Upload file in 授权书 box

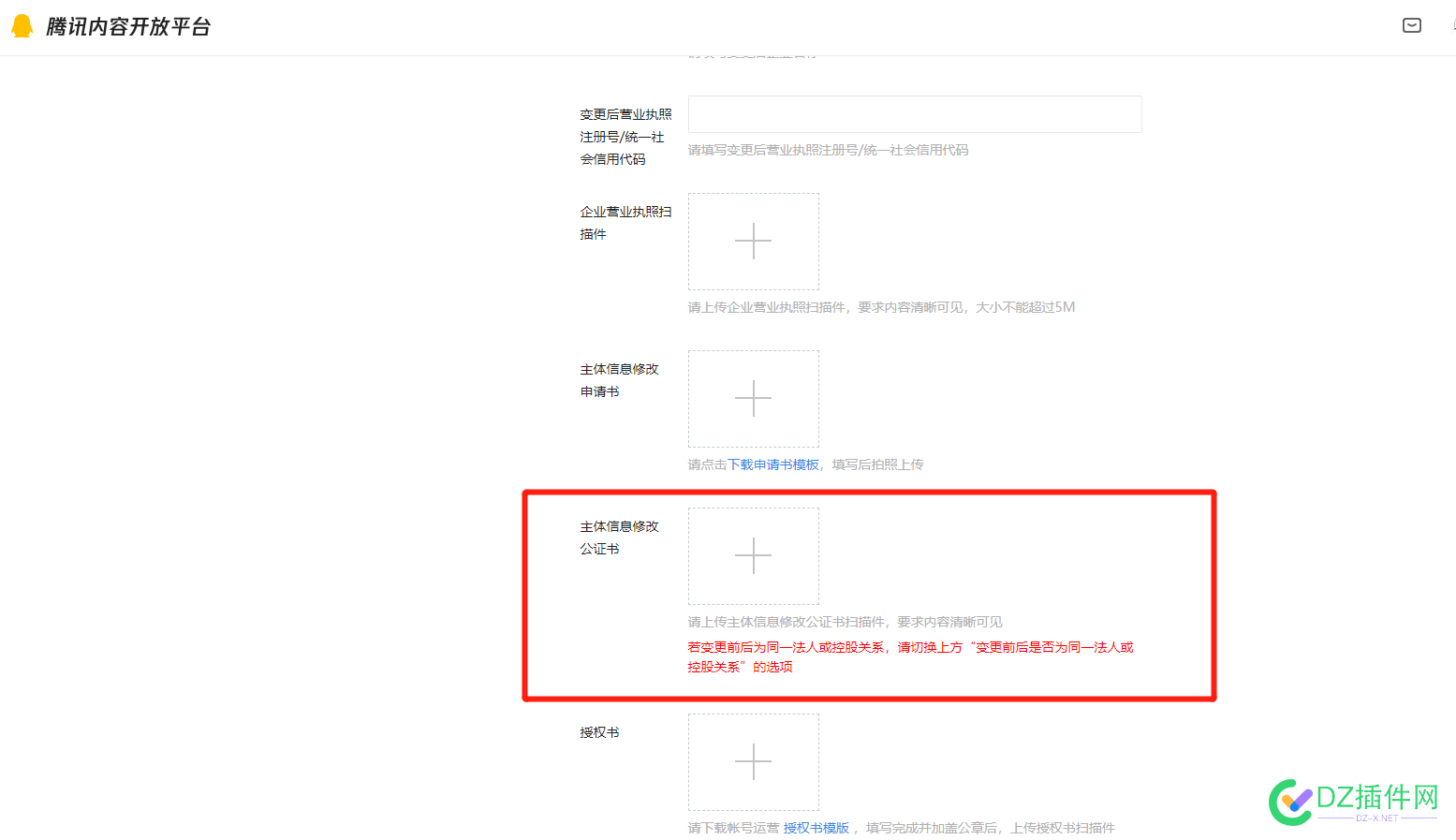point(754,762)
